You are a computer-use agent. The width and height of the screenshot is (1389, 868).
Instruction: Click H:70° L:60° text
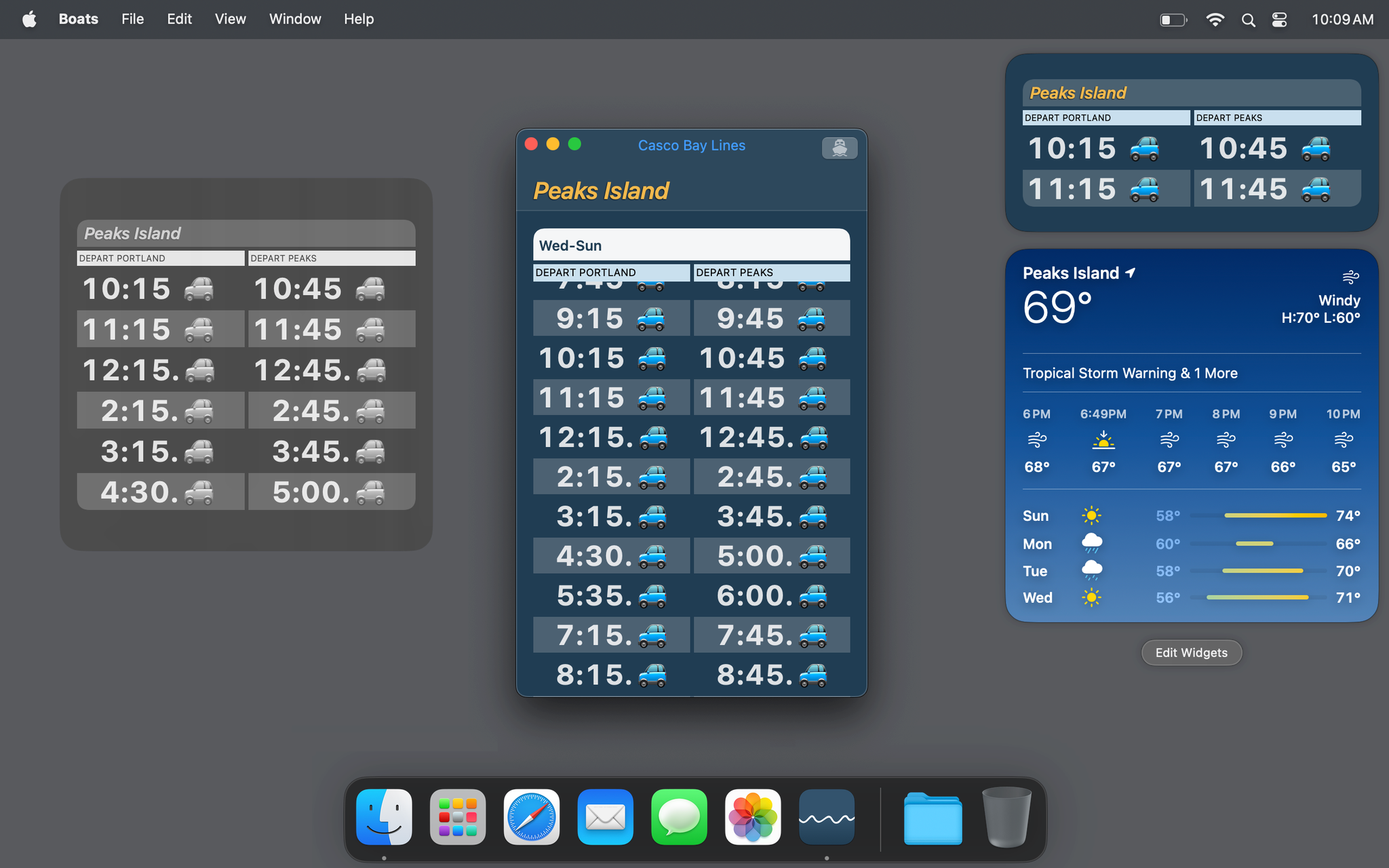1320,317
